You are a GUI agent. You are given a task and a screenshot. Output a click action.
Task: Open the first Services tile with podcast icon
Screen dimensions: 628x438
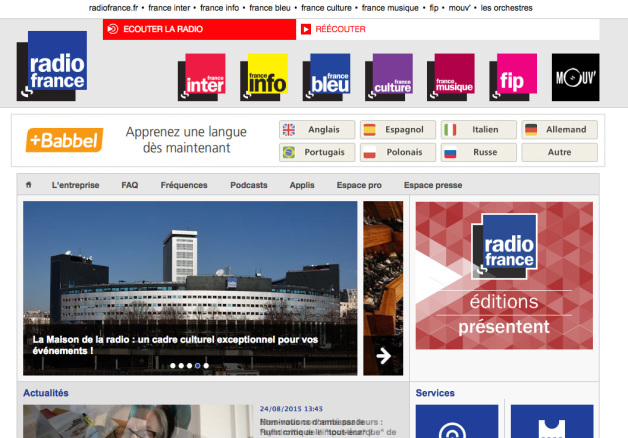coord(457,421)
